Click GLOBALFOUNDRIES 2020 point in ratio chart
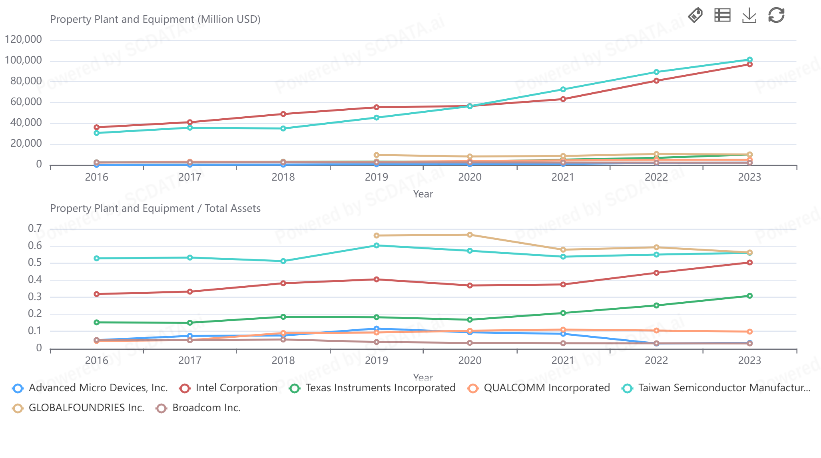Image resolution: width=821 pixels, height=458 pixels. click(x=470, y=235)
